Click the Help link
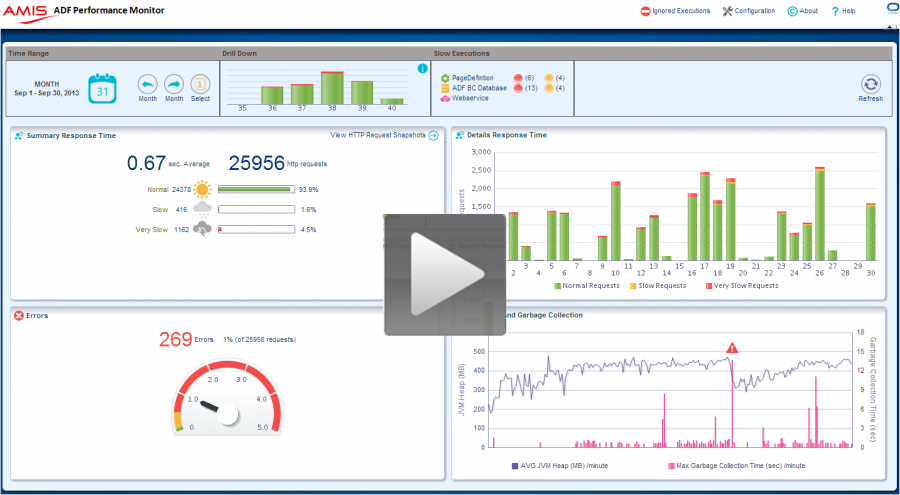The height and width of the screenshot is (495, 900). pos(843,11)
